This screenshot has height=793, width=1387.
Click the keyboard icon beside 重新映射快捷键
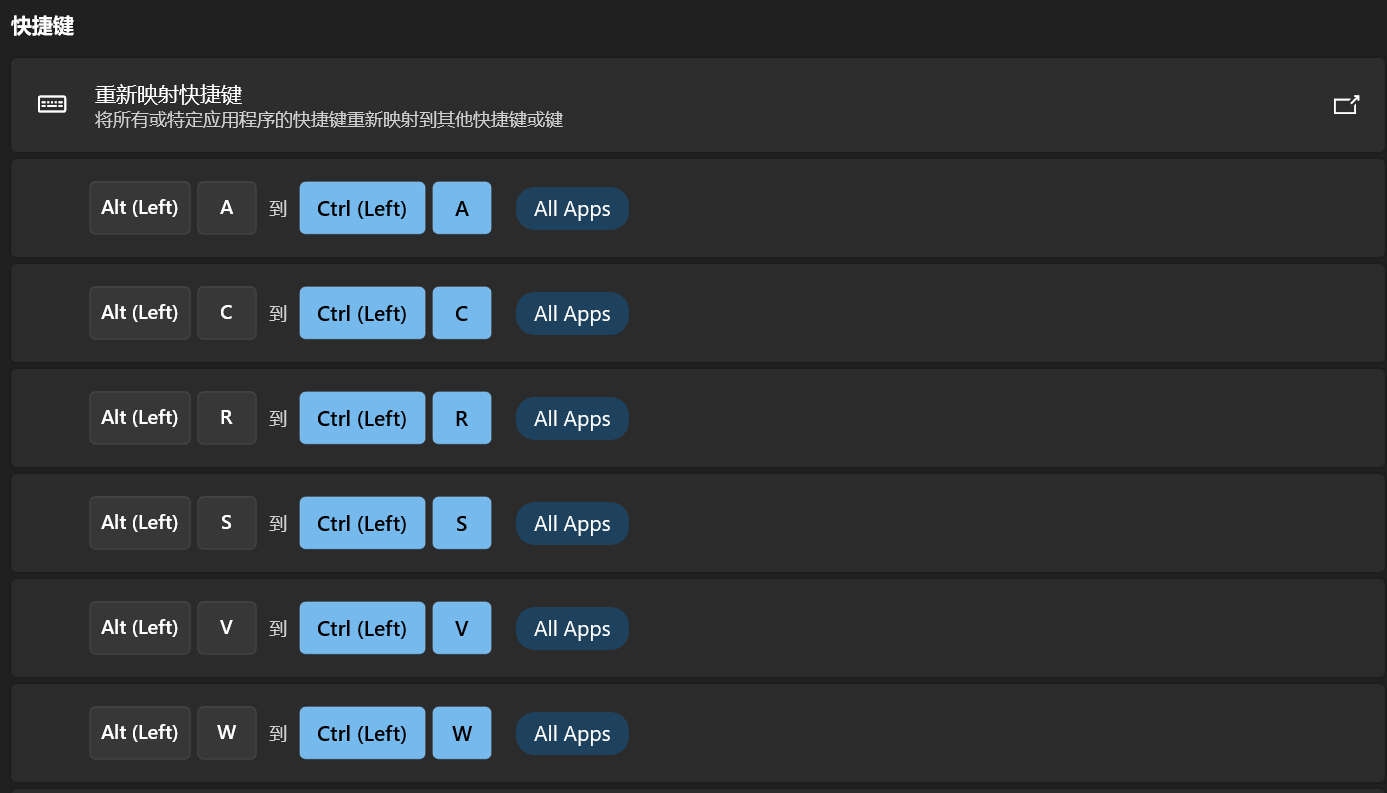[52, 104]
